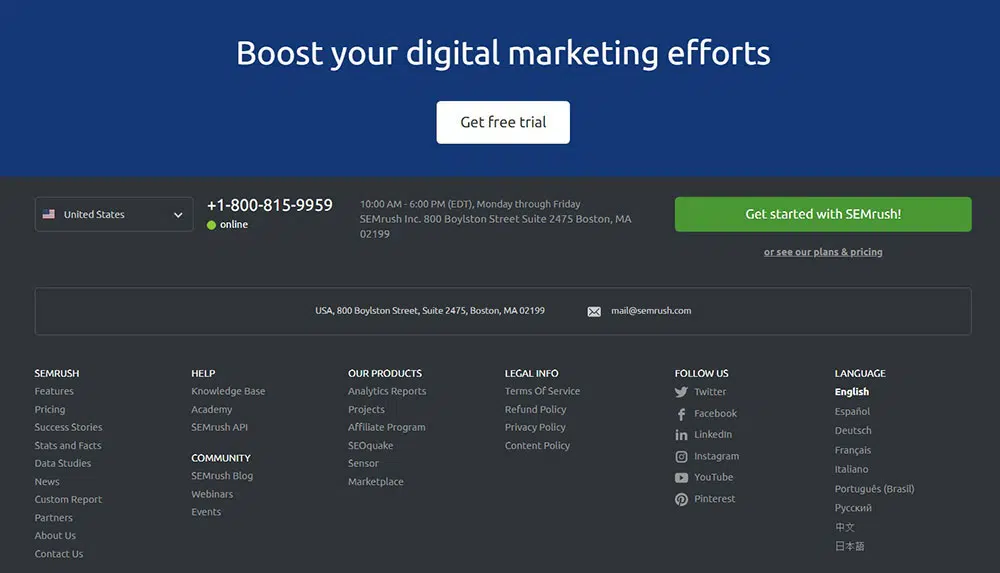Screen dimensions: 1000x573
Task: Visit the SEMrush Blog link
Action: [222, 476]
